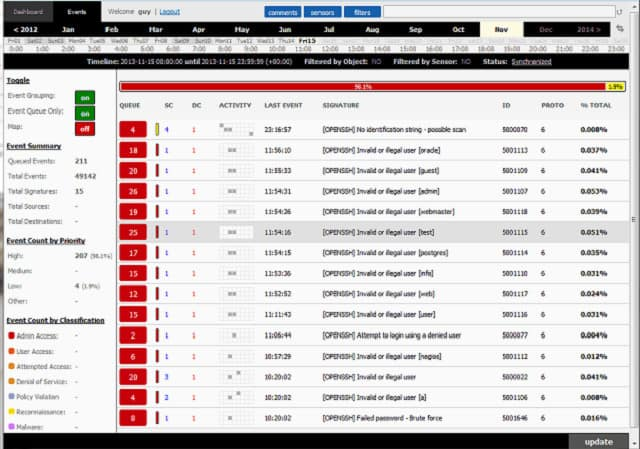This screenshot has width=640, height=449.
Task: Select the Jan month
Action: [x=68, y=29]
